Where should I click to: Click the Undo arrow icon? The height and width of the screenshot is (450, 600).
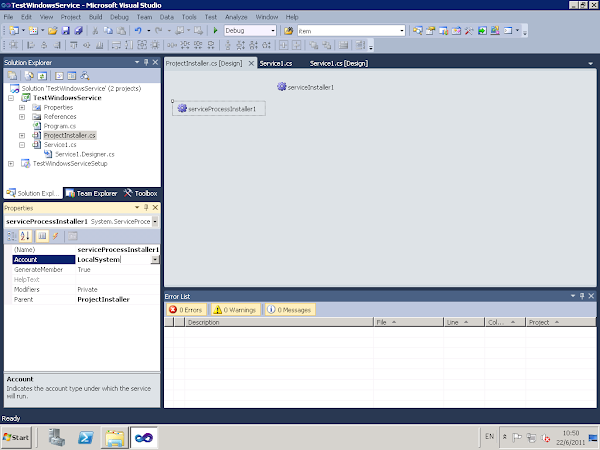coord(138,31)
